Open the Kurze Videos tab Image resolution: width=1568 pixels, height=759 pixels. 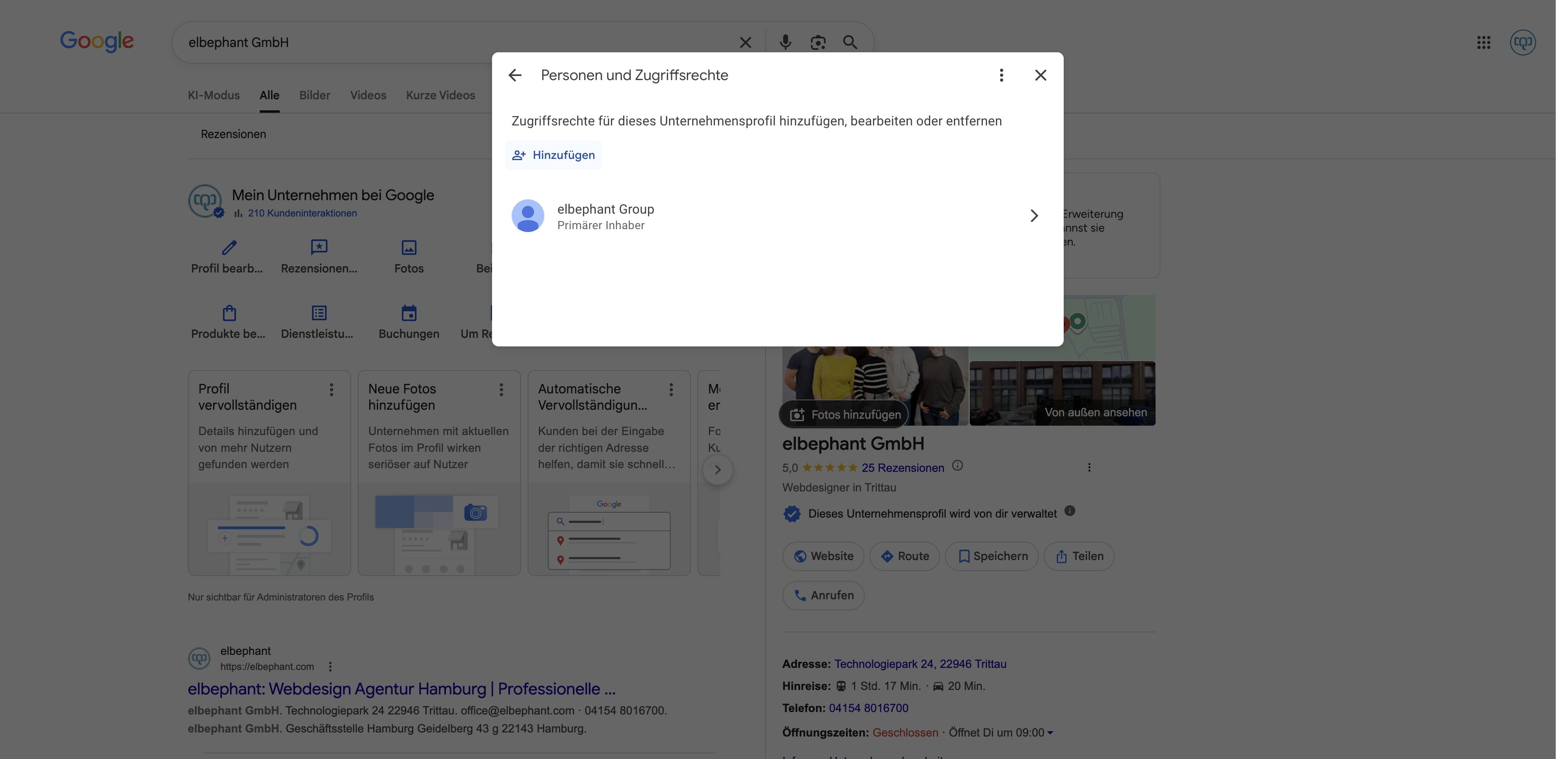(441, 95)
